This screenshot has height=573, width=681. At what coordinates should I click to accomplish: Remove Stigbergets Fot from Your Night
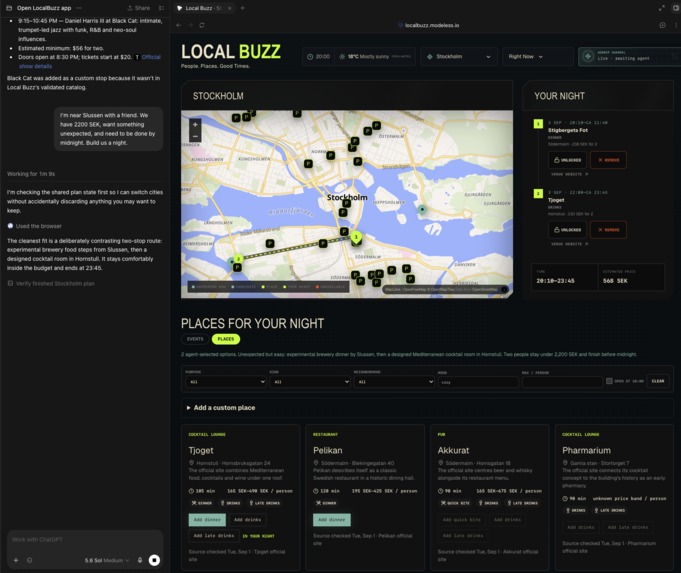click(608, 160)
